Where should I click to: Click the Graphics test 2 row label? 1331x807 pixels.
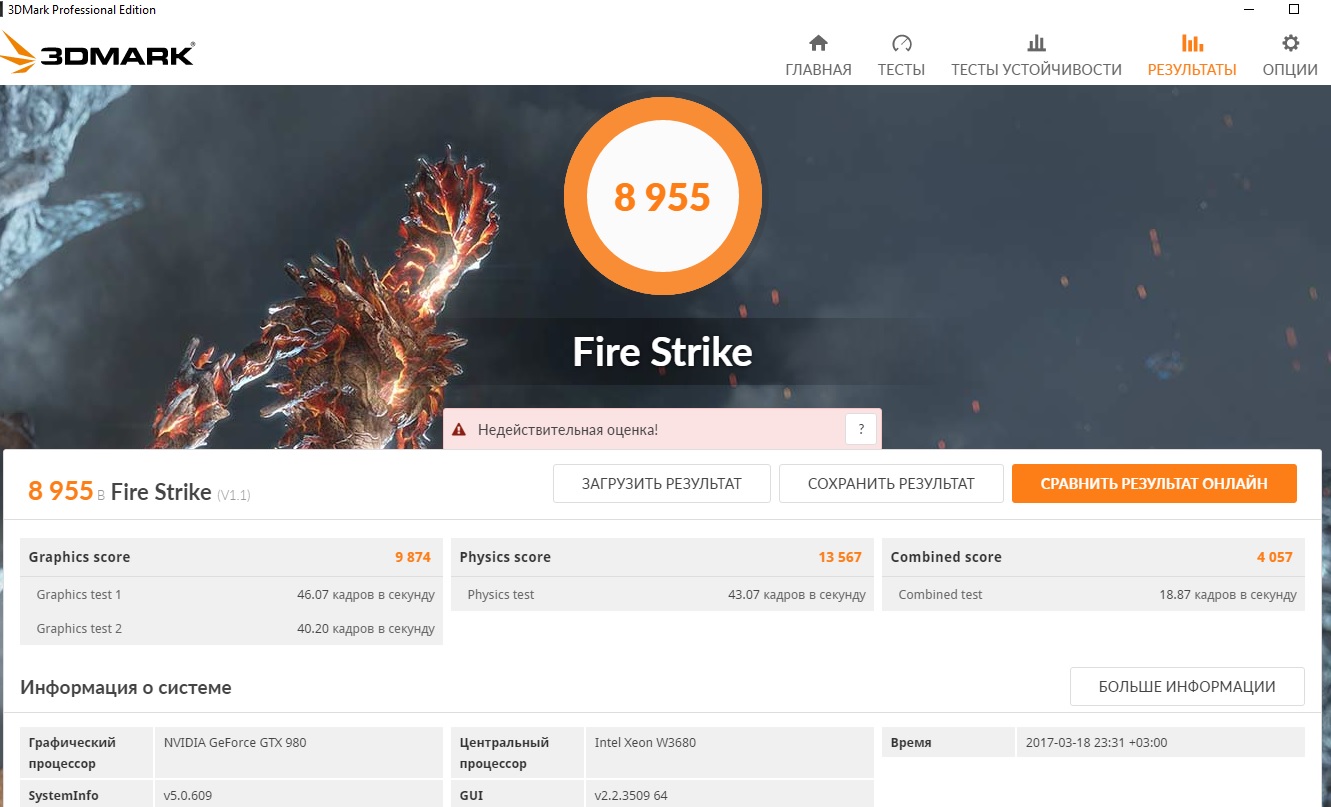[79, 629]
